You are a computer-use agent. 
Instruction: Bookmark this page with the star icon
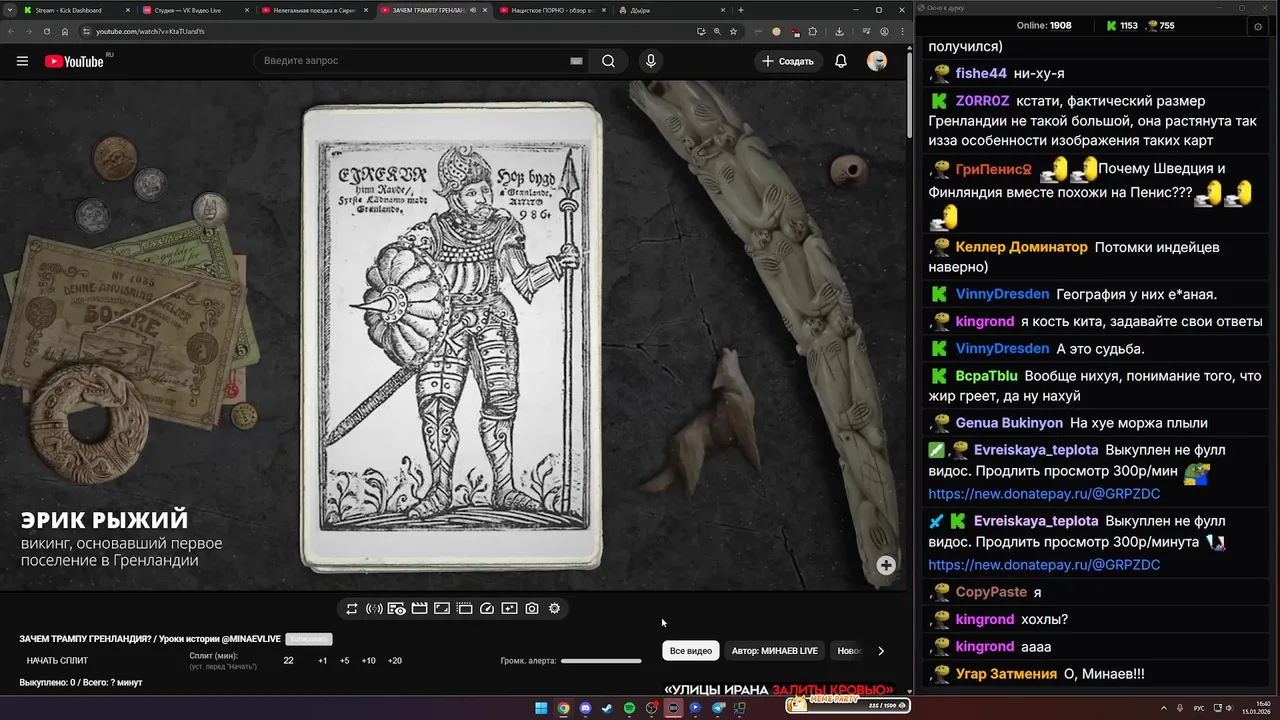tap(733, 31)
